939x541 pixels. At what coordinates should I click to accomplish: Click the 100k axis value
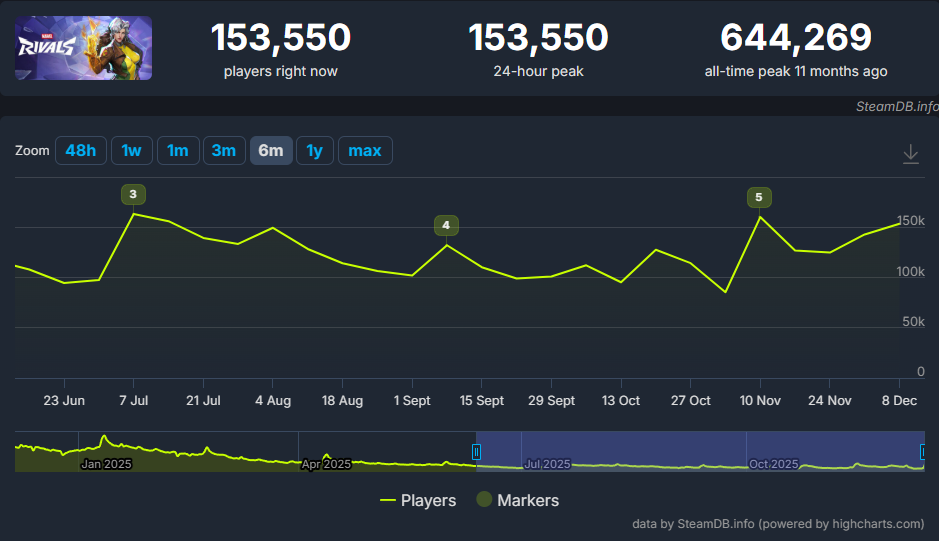tap(910, 271)
